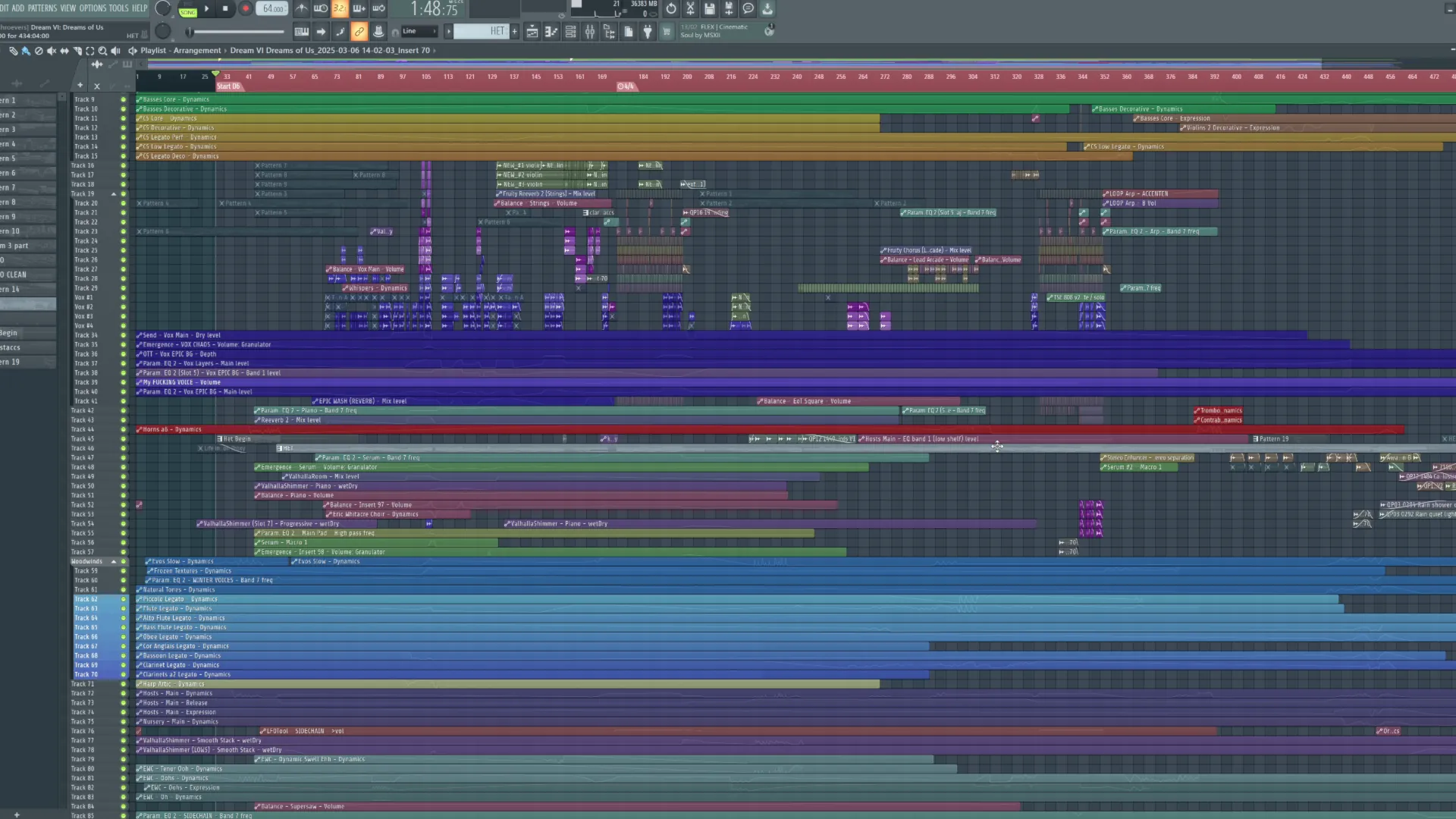Select the Zoom tool in playlist toolbar
The height and width of the screenshot is (819, 1456).
[102, 51]
